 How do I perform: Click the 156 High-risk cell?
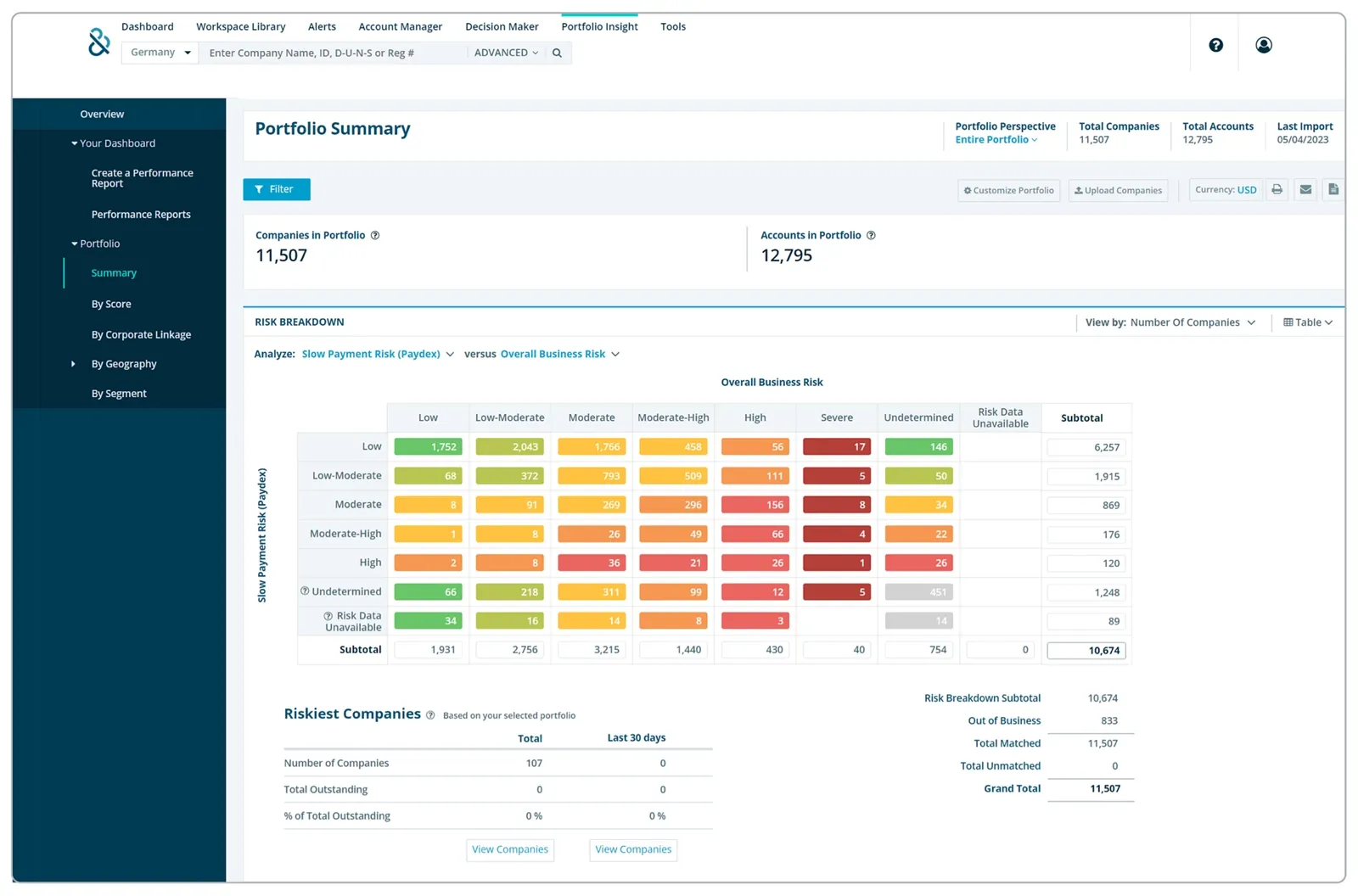755,505
